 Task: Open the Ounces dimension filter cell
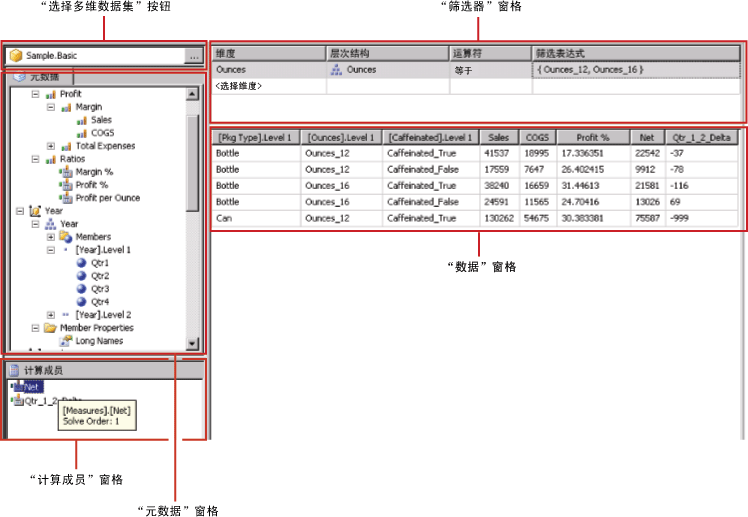[x=269, y=70]
